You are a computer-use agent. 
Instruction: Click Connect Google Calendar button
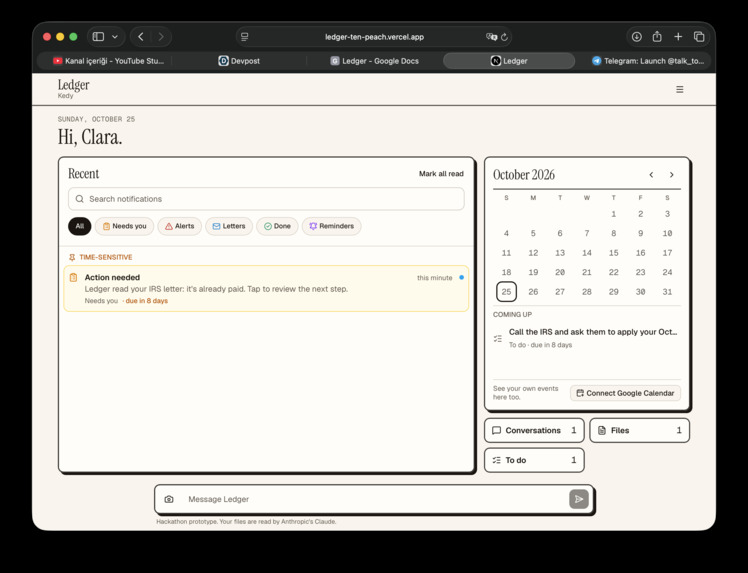(625, 393)
